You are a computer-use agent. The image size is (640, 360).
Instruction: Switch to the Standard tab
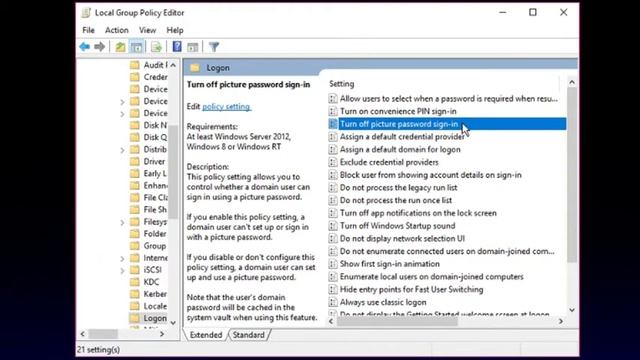(x=249, y=335)
